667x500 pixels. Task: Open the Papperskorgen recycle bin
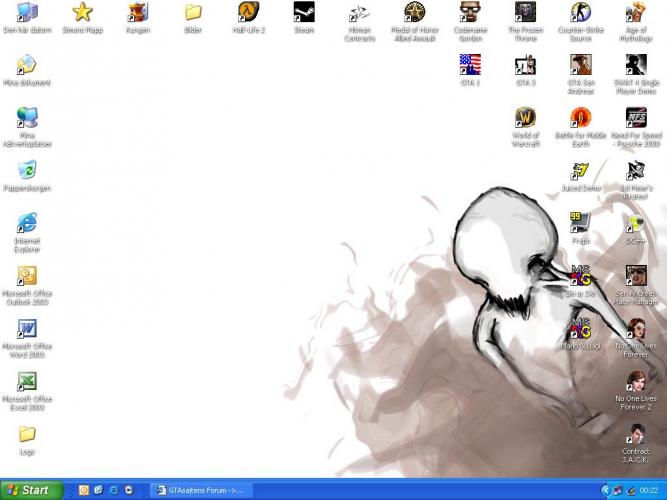tap(27, 171)
